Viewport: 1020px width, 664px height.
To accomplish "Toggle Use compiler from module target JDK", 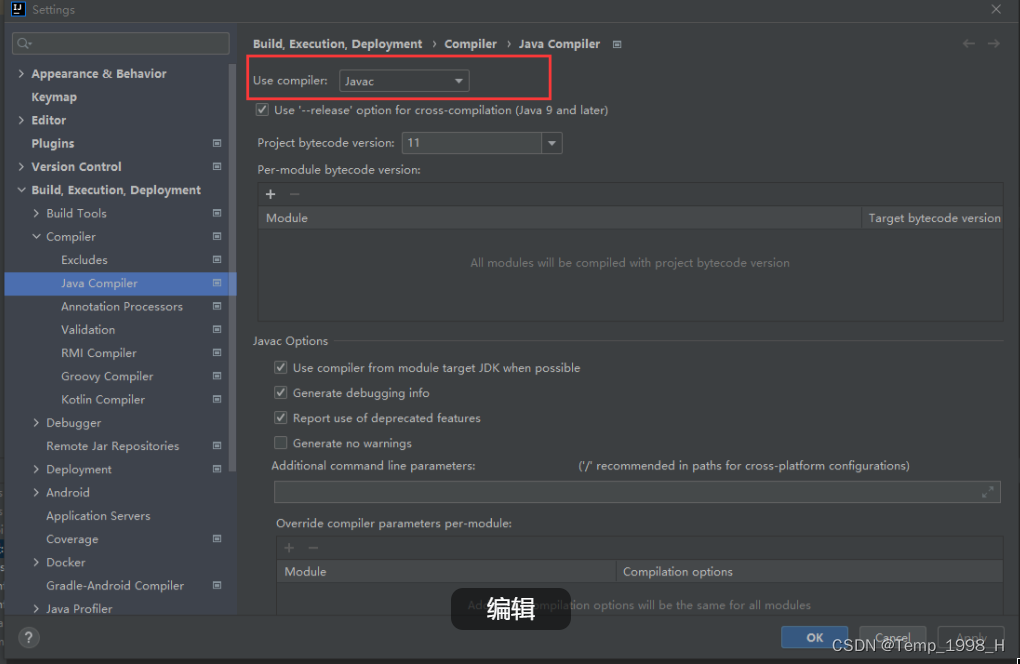I will click(281, 368).
